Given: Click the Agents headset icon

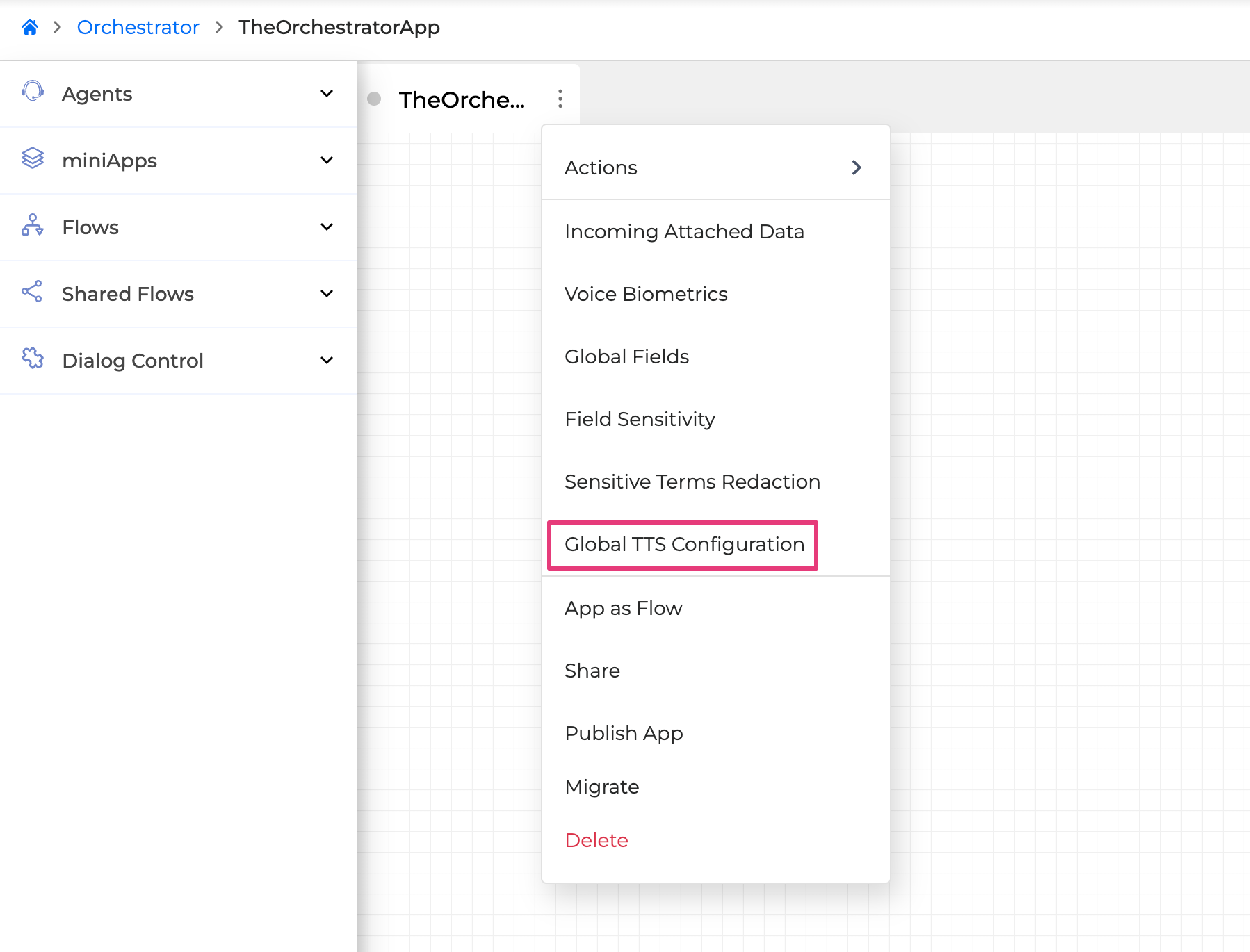Looking at the screenshot, I should point(33,92).
